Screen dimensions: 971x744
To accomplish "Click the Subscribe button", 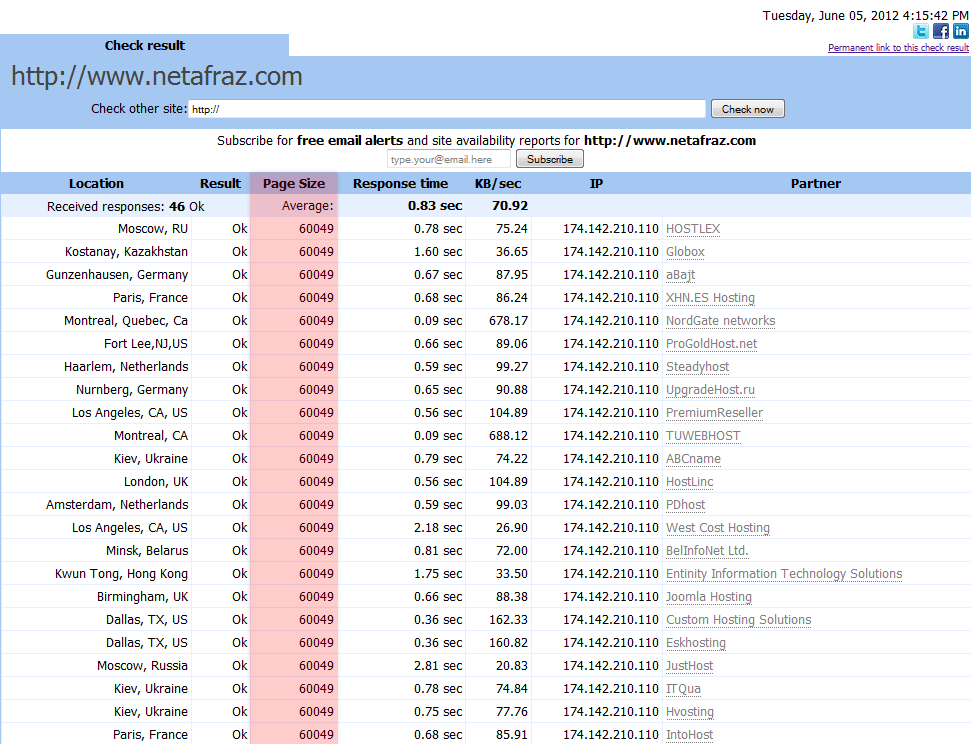I will tap(550, 159).
